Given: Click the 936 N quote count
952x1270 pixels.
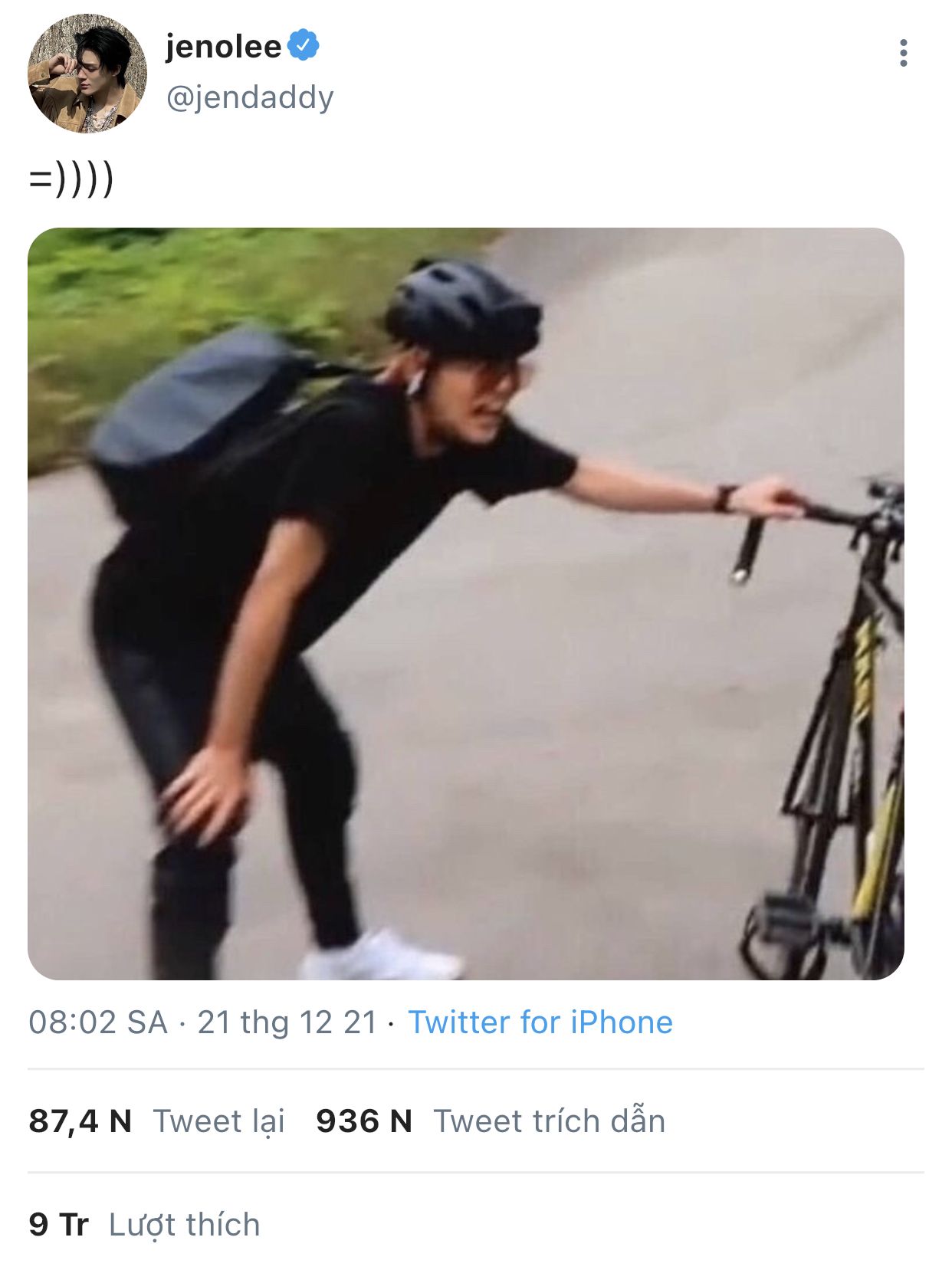Looking at the screenshot, I should [x=364, y=1121].
